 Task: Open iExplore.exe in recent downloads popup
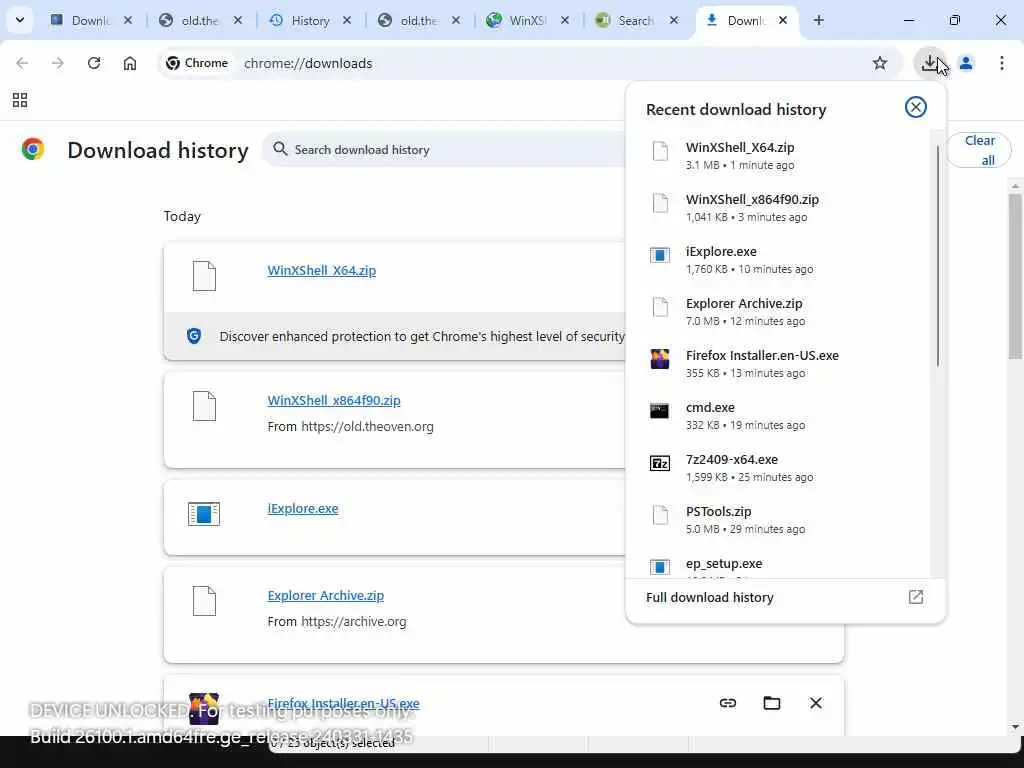pyautogui.click(x=777, y=259)
